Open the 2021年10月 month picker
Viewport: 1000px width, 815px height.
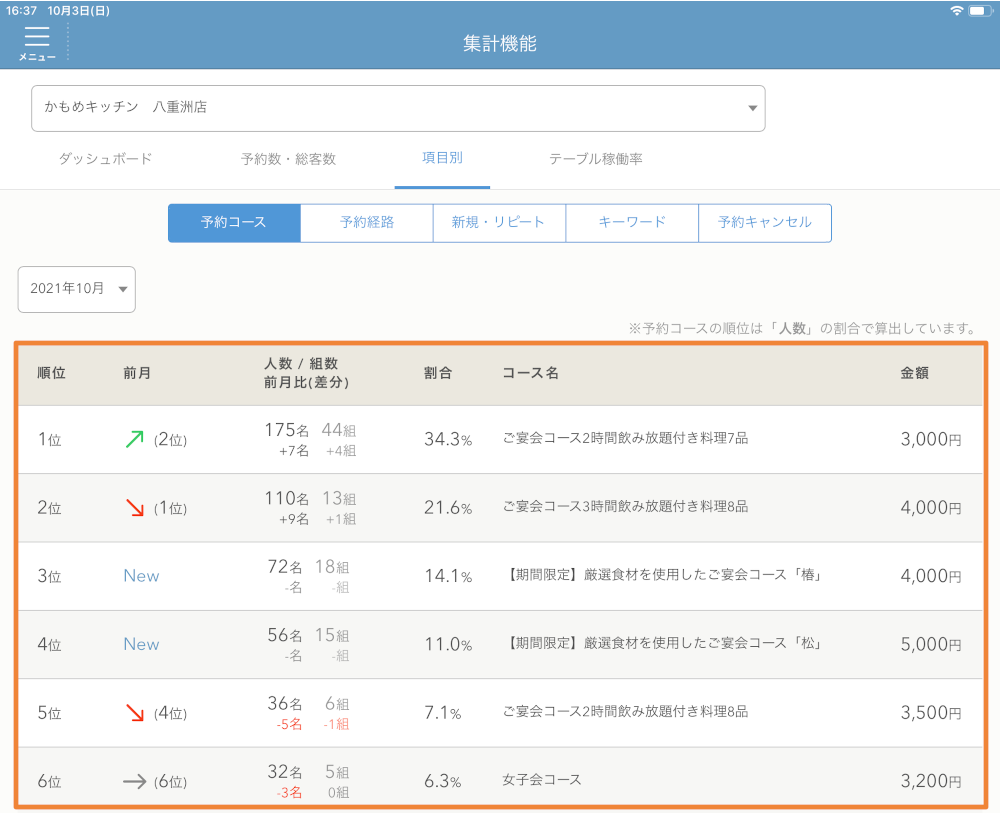point(76,289)
